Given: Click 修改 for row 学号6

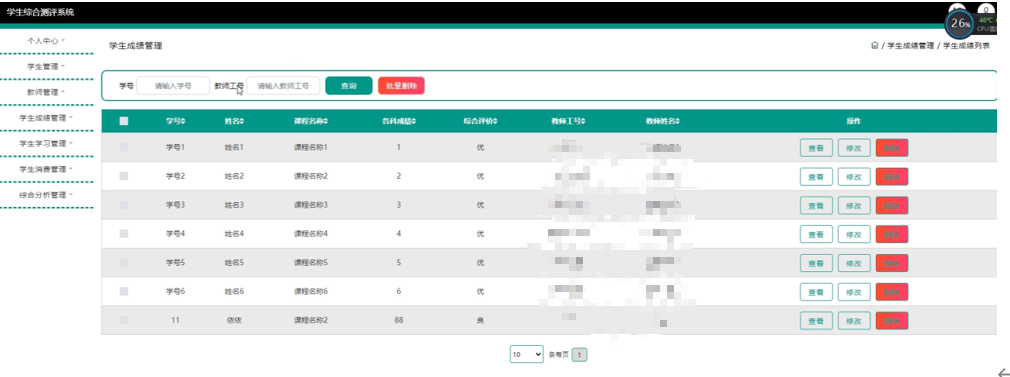Looking at the screenshot, I should (854, 292).
